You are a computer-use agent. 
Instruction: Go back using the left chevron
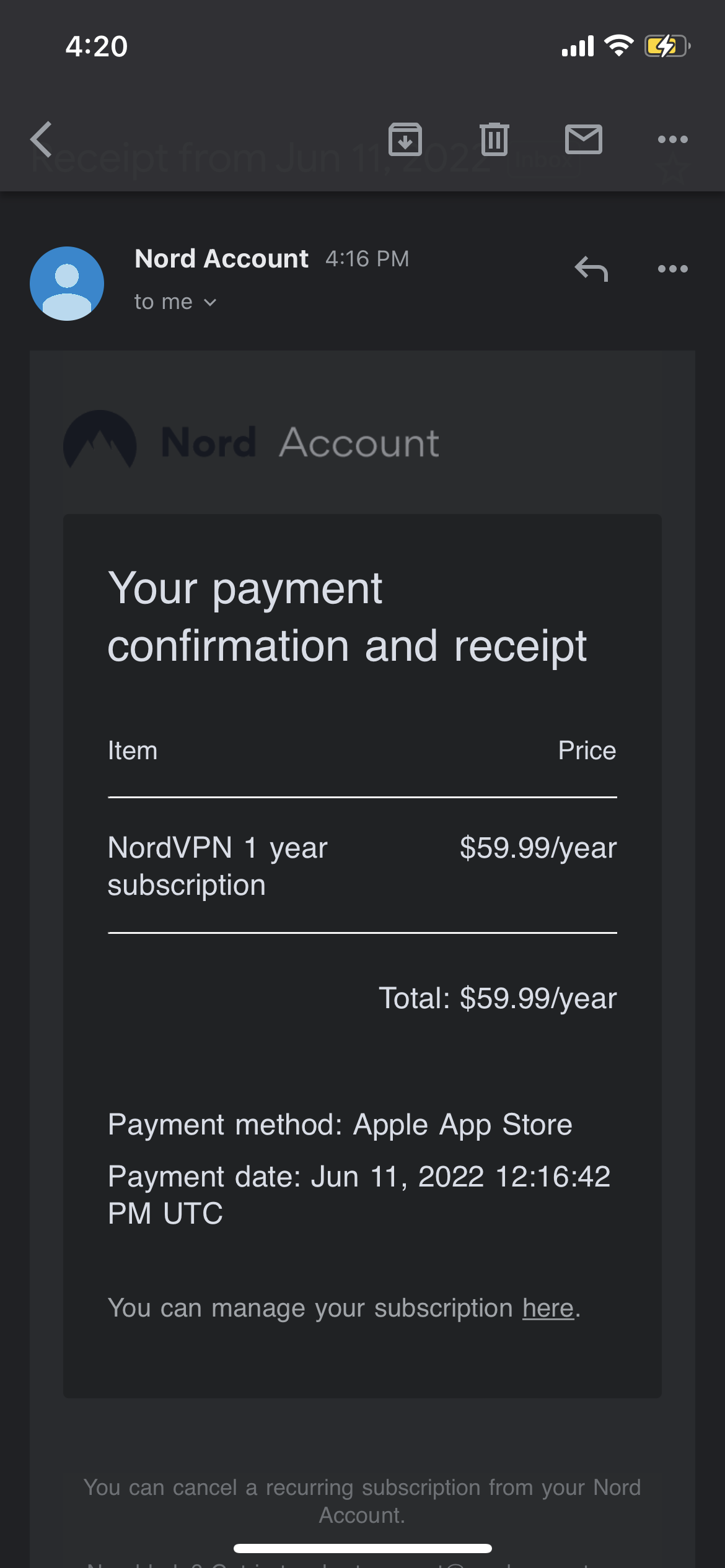click(42, 139)
